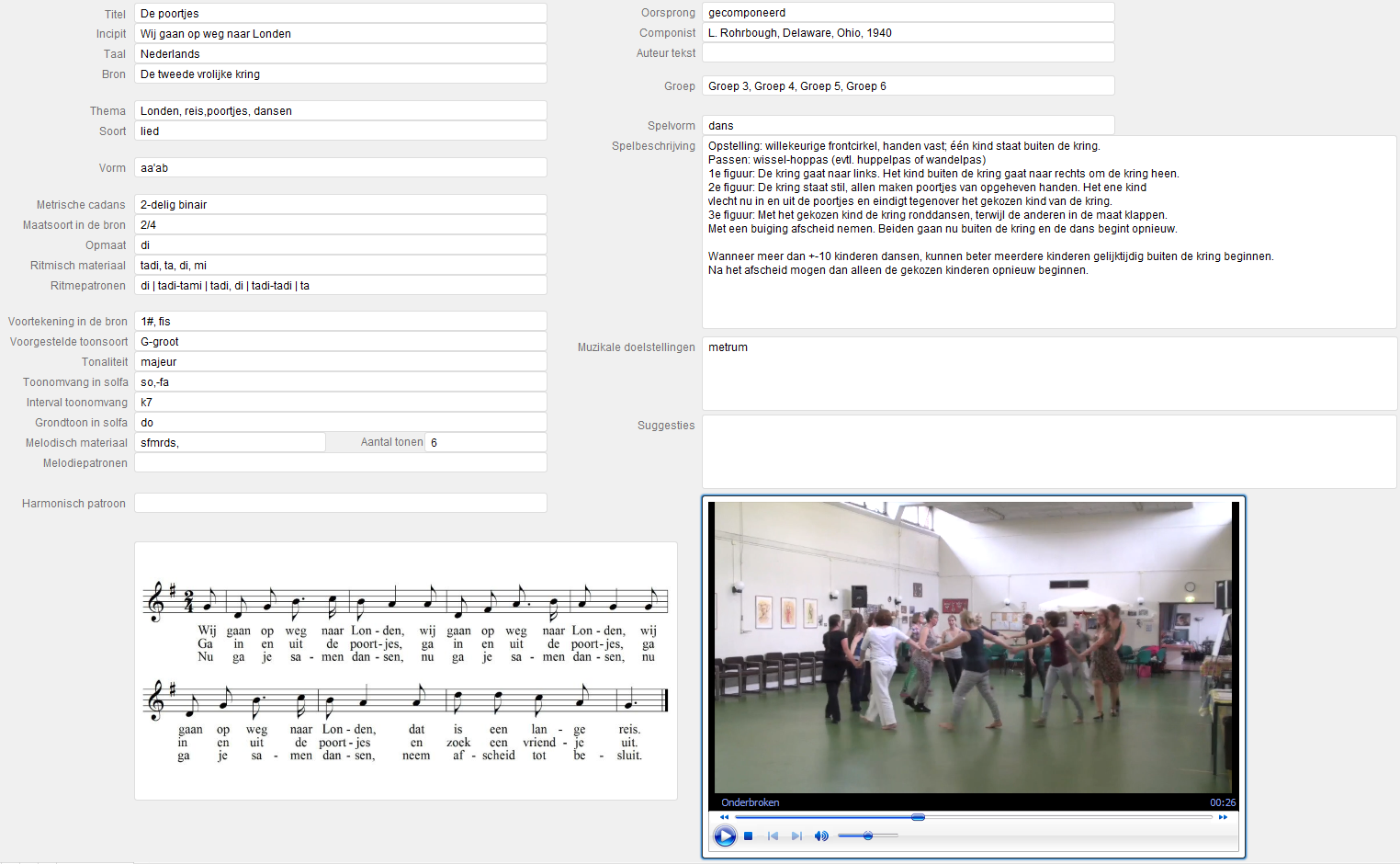Screen dimensions: 1400x864
Task: Click the empty Auteur tekst field
Action: point(908,53)
